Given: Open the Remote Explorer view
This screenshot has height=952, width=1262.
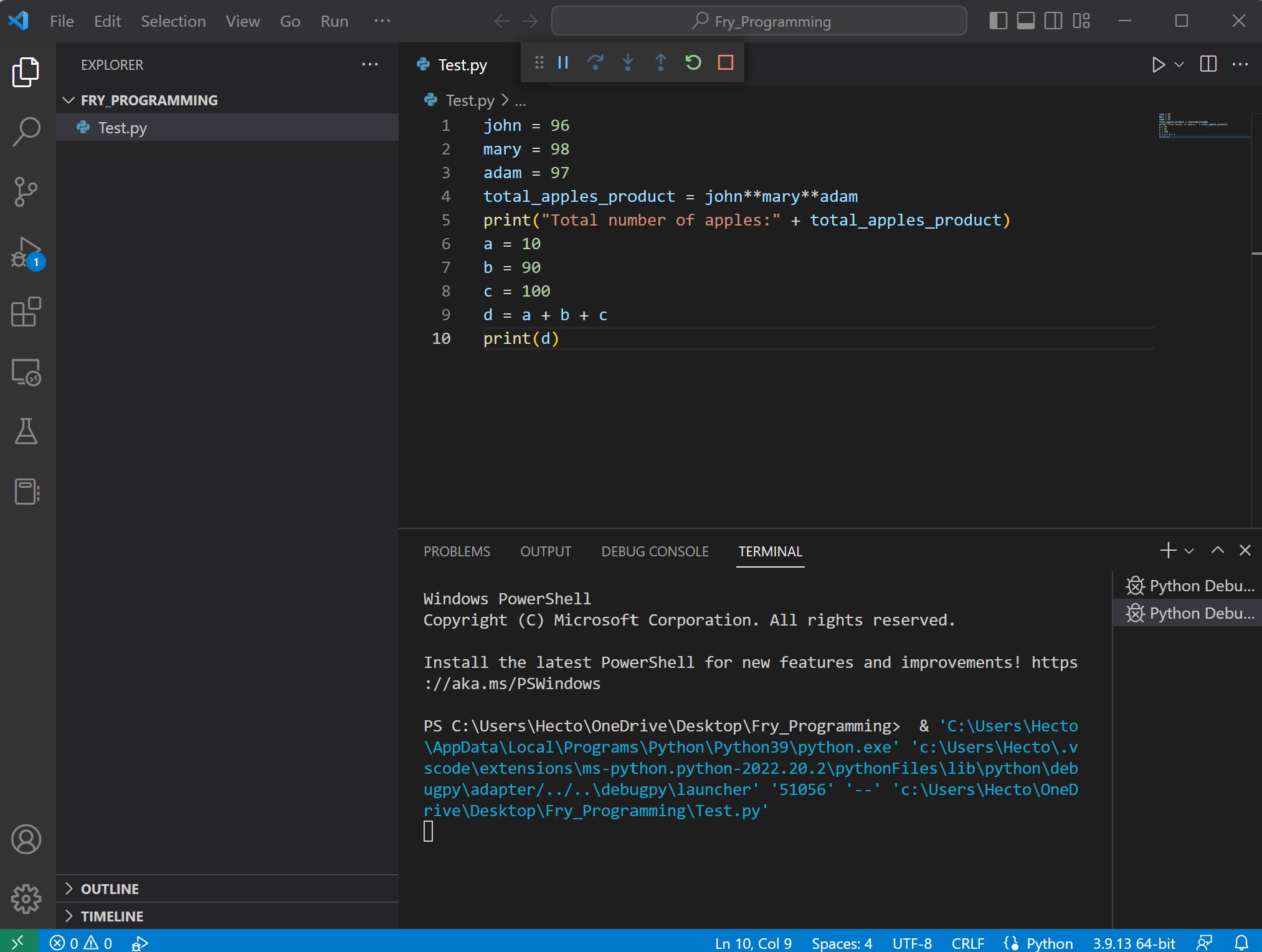Looking at the screenshot, I should [x=26, y=372].
